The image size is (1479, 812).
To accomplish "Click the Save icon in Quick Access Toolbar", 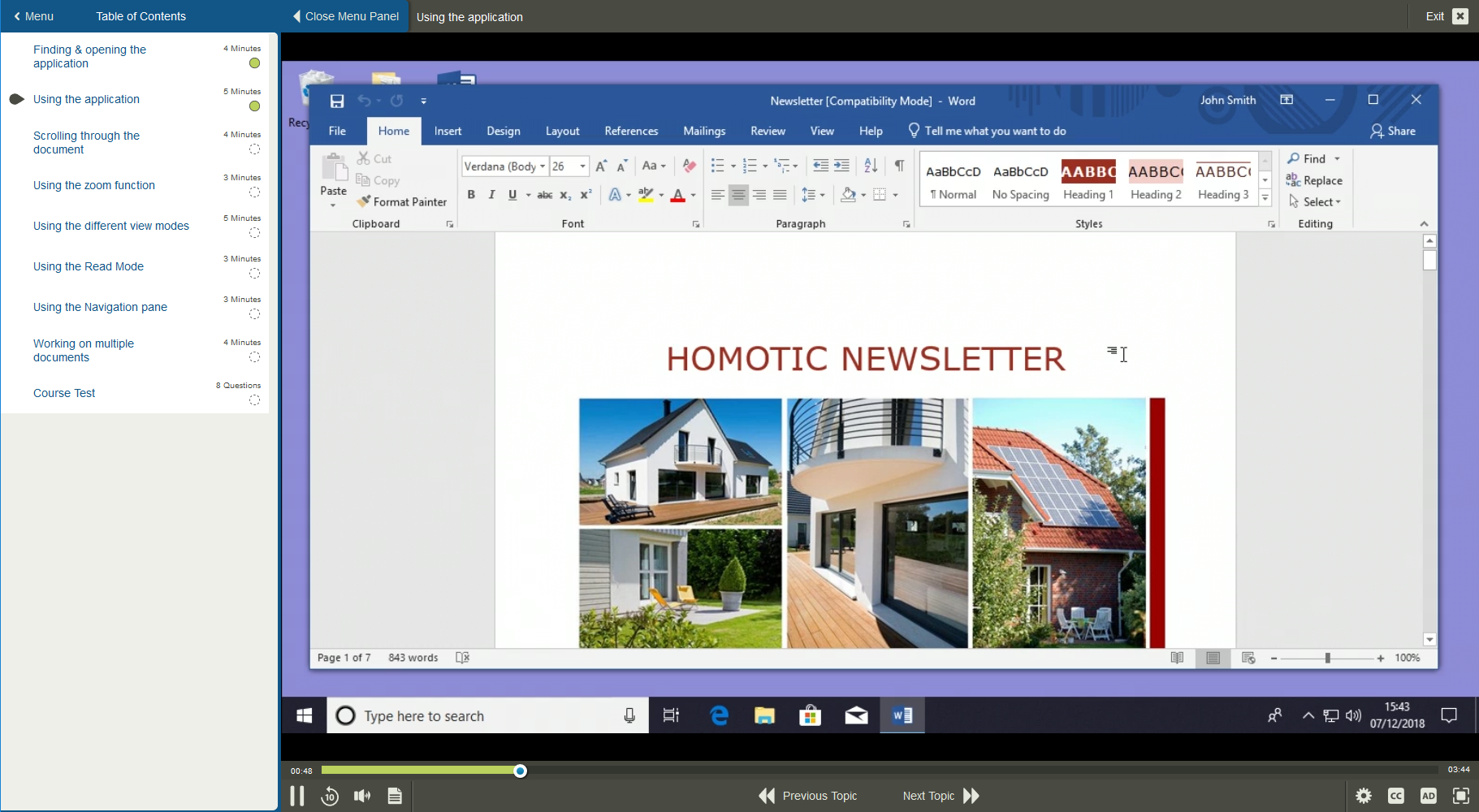I will (x=337, y=101).
